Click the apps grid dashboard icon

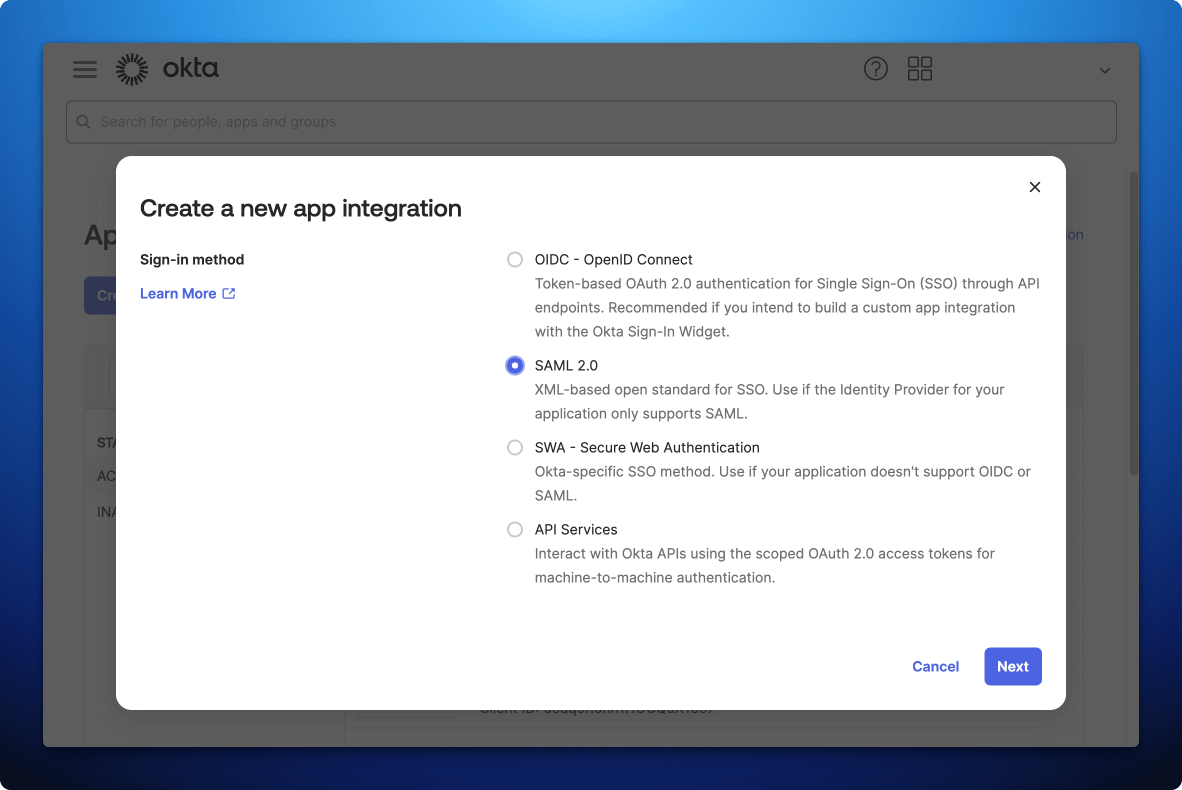(x=919, y=69)
